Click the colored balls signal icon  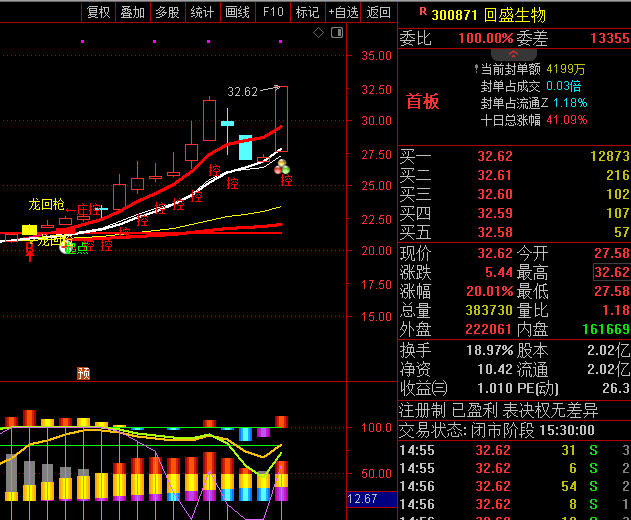pos(283,166)
